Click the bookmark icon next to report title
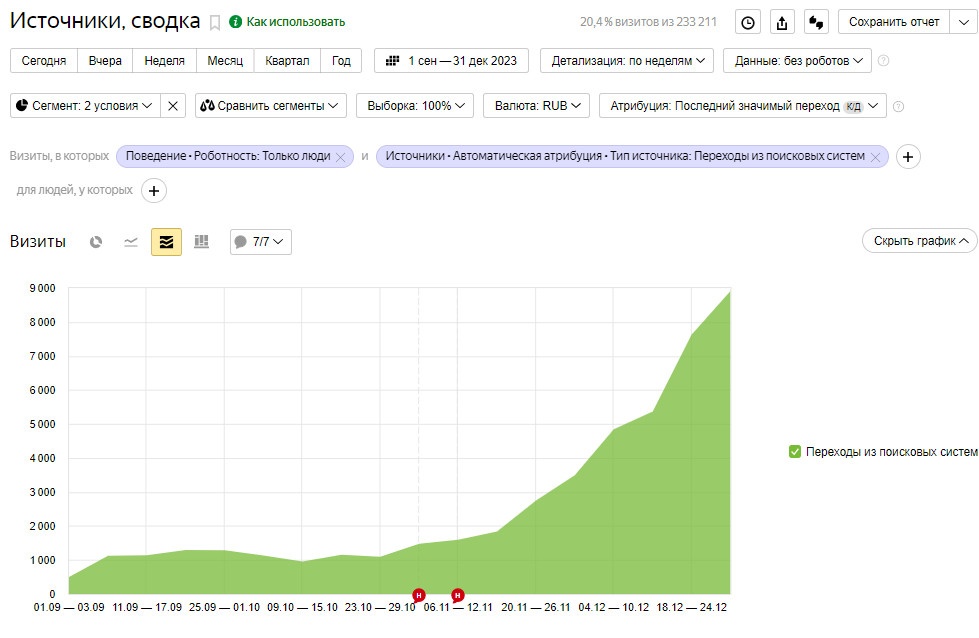 point(215,23)
